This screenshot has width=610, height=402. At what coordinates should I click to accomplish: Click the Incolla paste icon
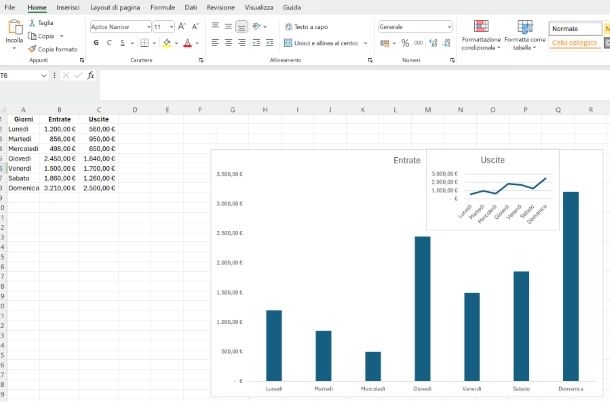[15, 27]
